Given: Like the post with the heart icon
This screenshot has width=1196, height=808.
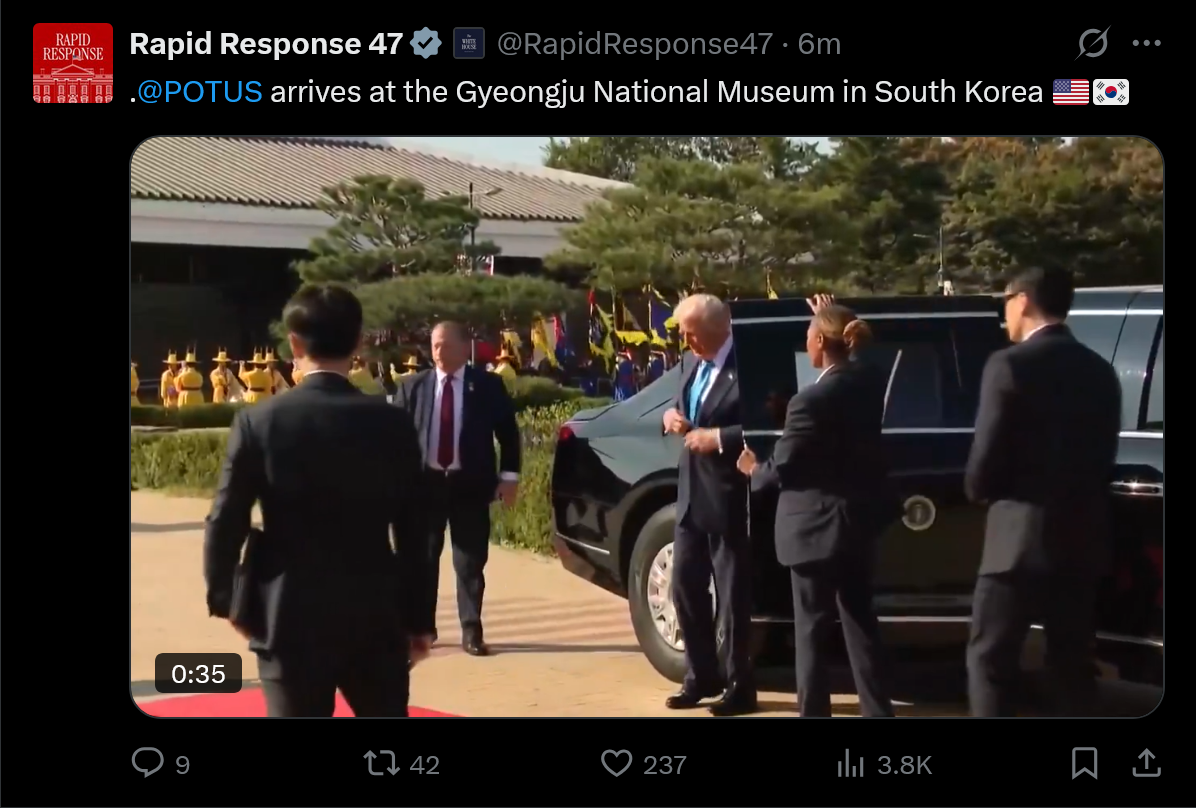Looking at the screenshot, I should click(x=616, y=763).
